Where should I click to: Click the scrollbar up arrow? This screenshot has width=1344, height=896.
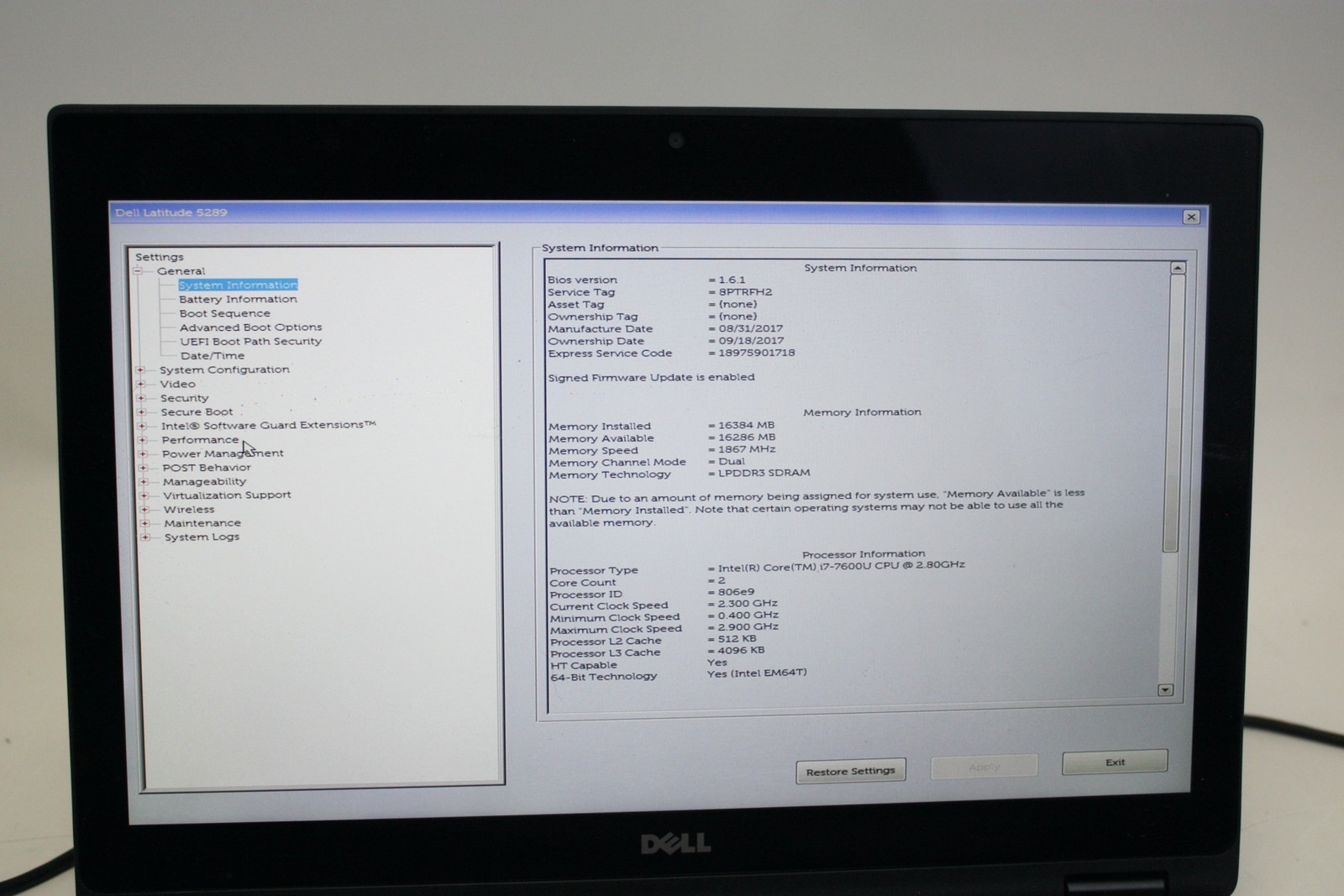(x=1178, y=268)
